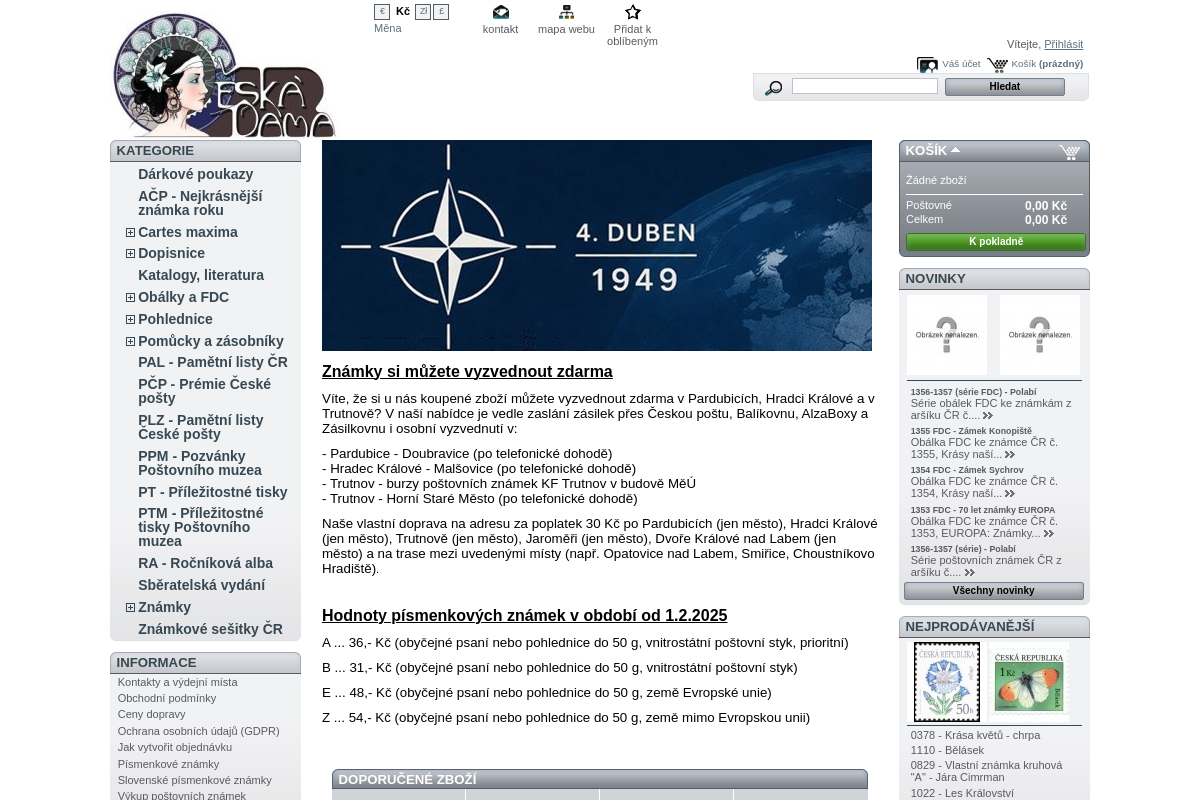Show all news with Všechny novinky

[x=993, y=591]
